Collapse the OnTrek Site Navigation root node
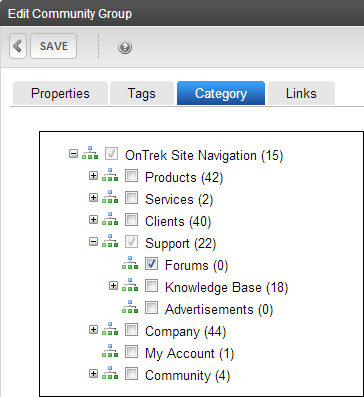Screen dimensions: 364x397 click(x=73, y=154)
